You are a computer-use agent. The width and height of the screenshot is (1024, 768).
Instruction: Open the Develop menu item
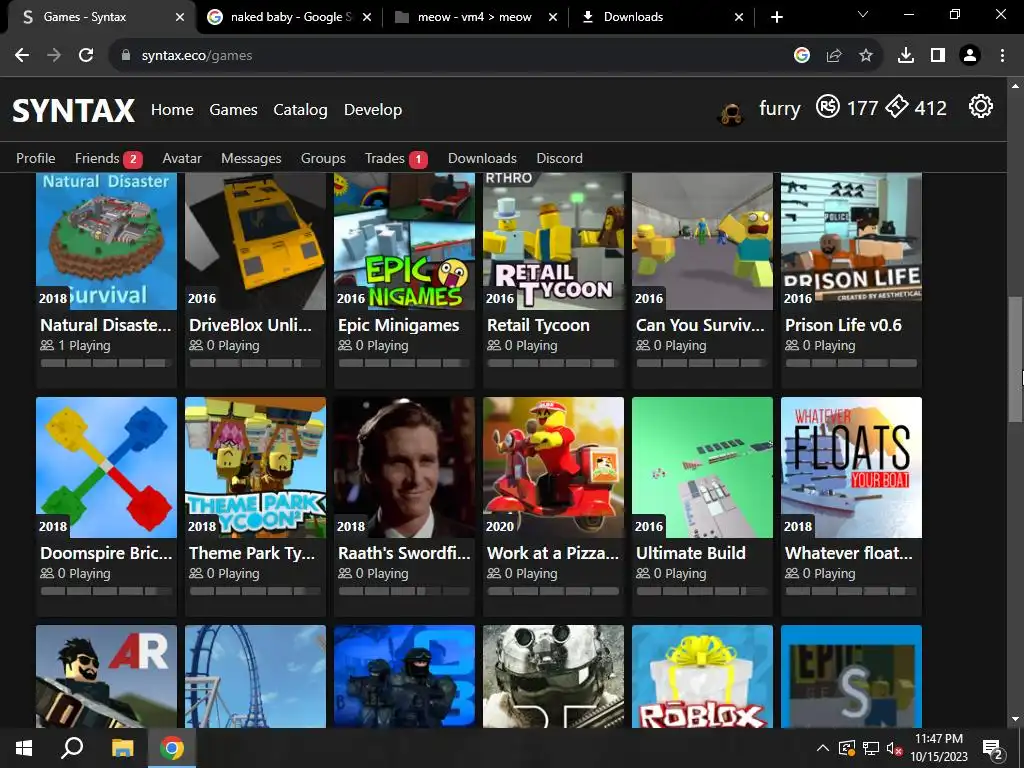(373, 110)
